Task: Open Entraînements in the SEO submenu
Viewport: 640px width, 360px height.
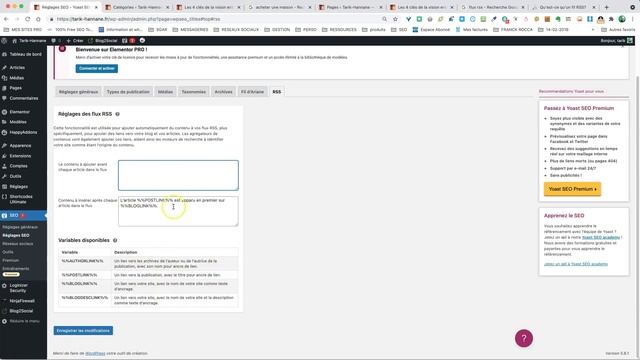Action: (x=16, y=269)
